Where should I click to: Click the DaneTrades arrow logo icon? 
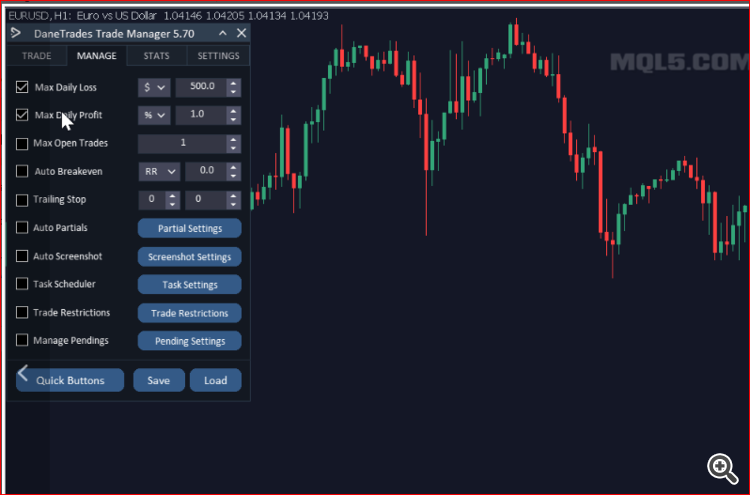[x=16, y=33]
